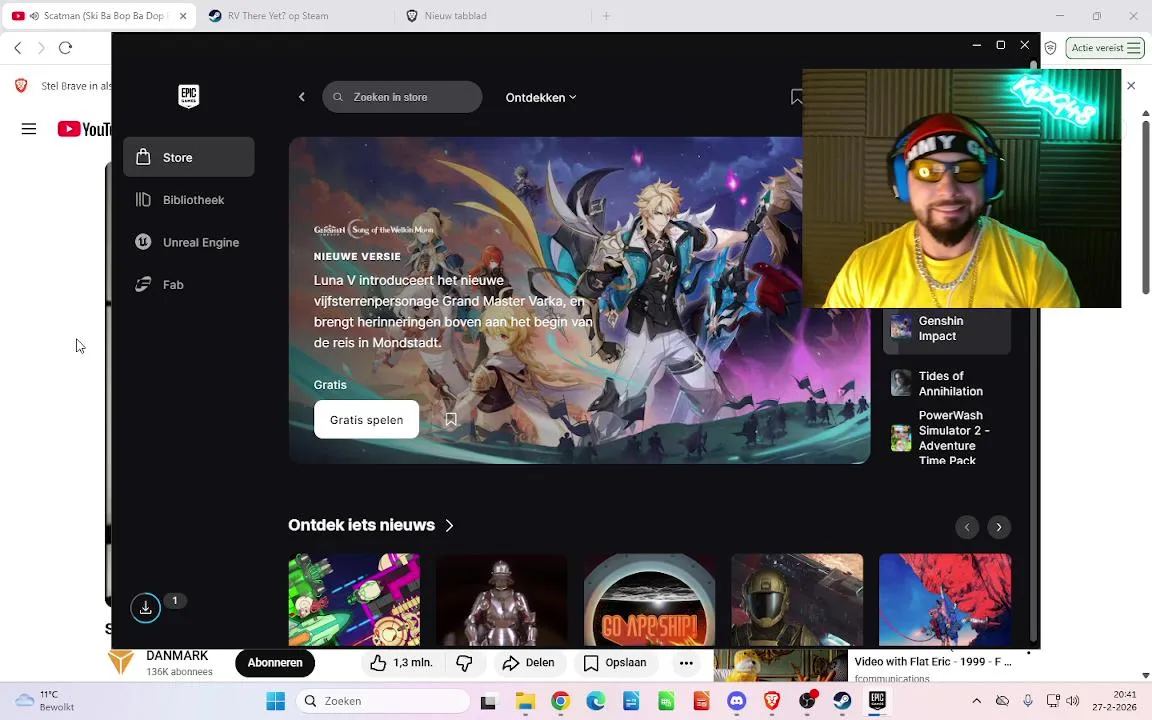Focus the 'Zoeken in store' search field

coord(402,97)
